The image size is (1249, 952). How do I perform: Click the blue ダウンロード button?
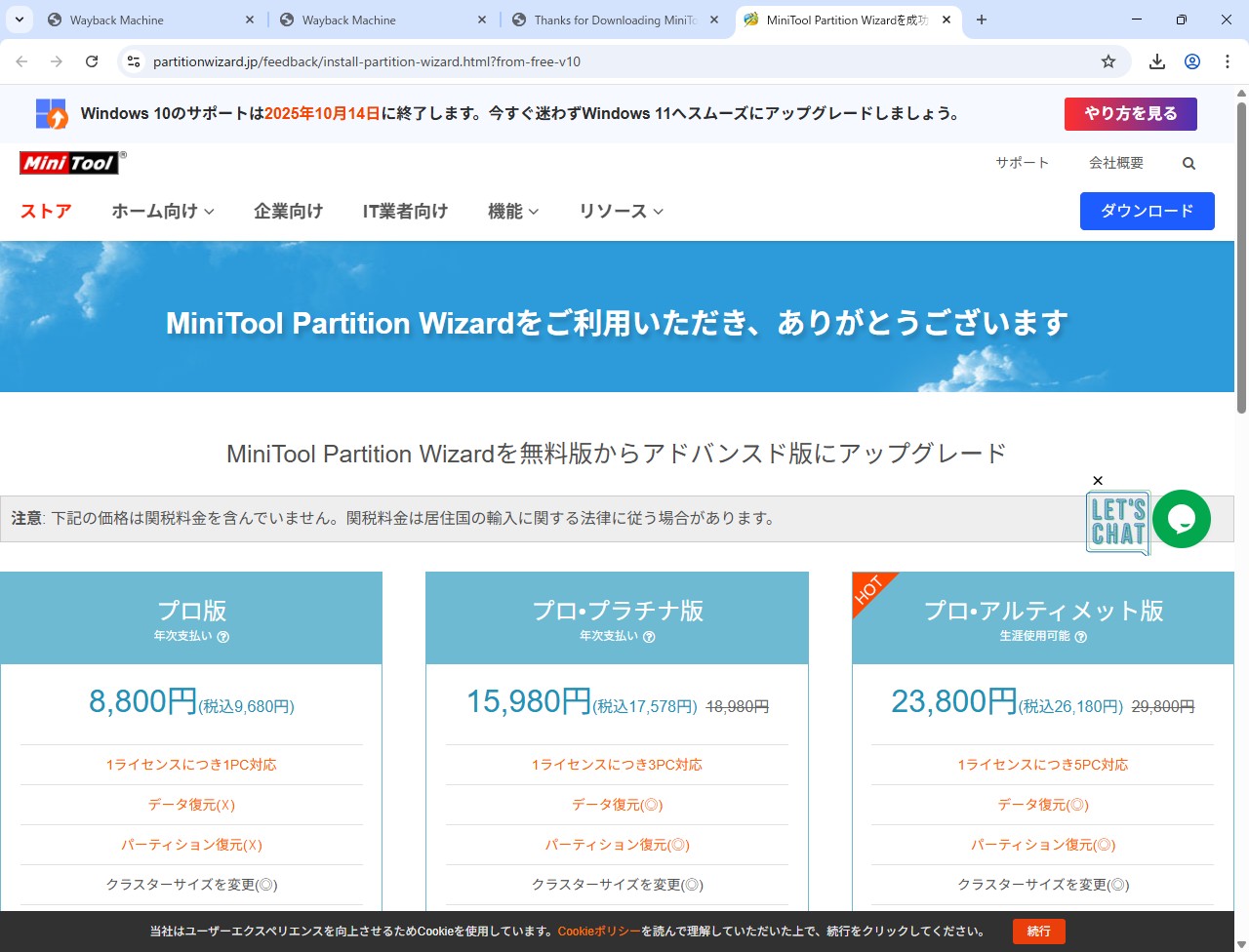1147,211
